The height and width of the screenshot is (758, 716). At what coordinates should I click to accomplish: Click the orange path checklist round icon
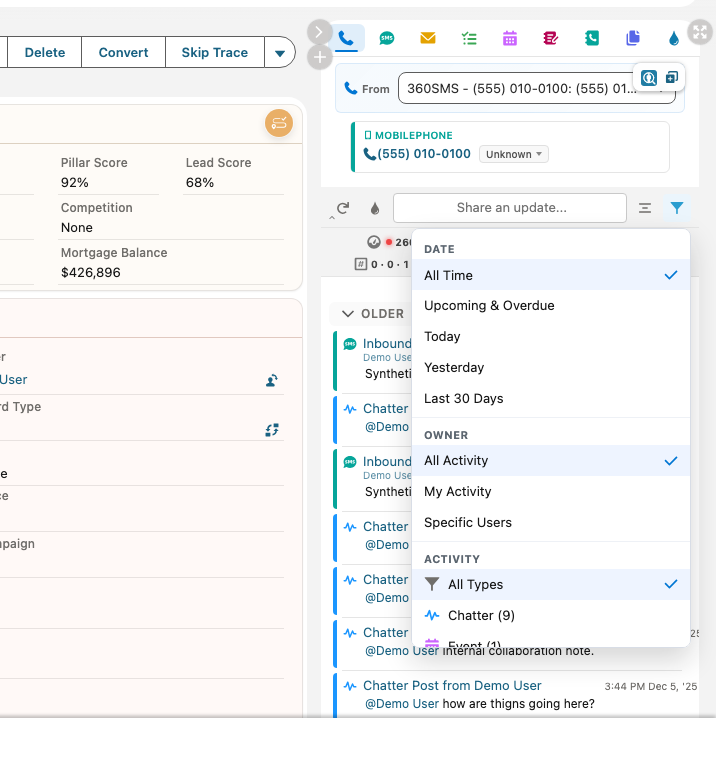coord(279,123)
